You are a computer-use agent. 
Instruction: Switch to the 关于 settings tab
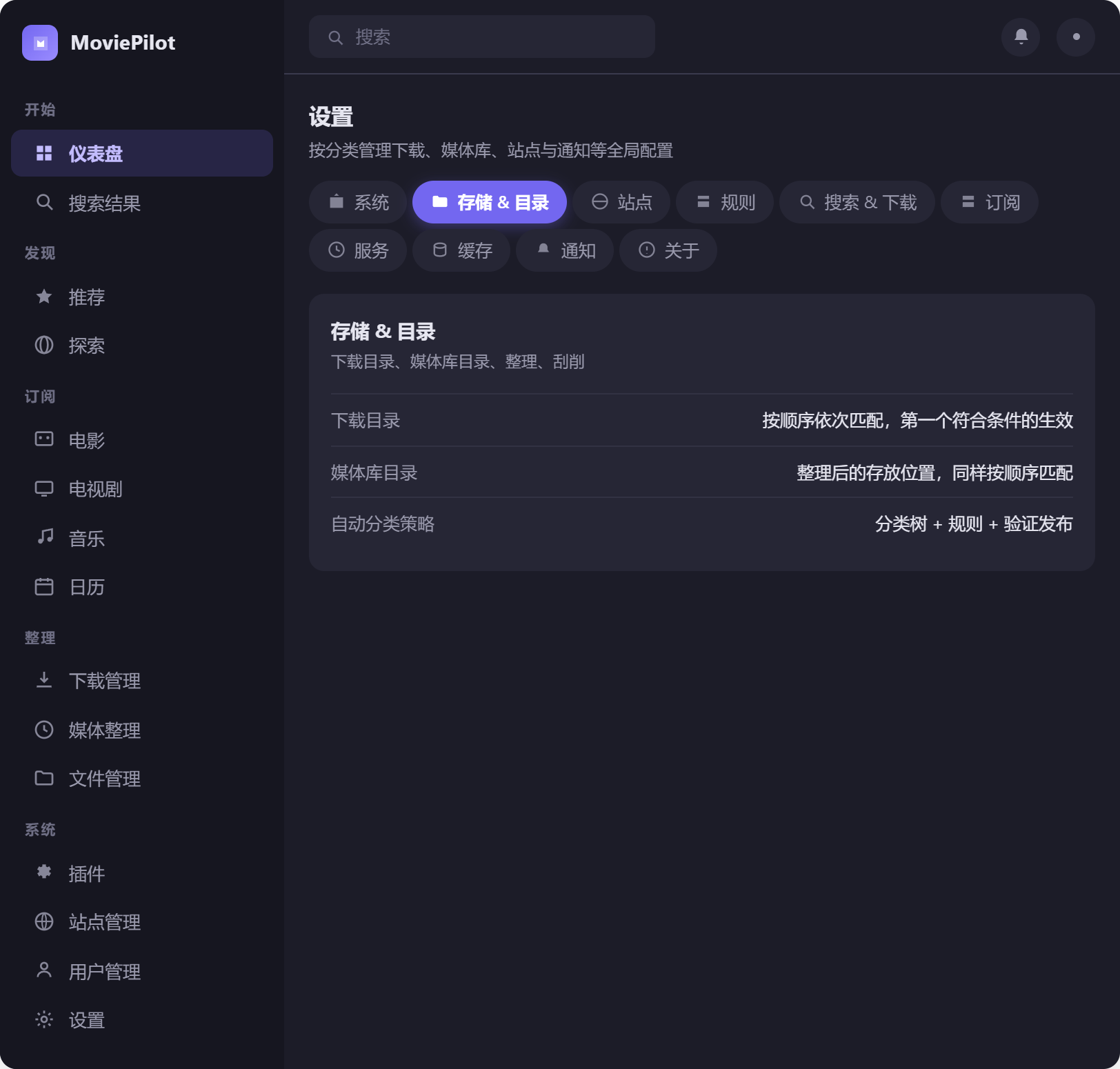coord(668,250)
